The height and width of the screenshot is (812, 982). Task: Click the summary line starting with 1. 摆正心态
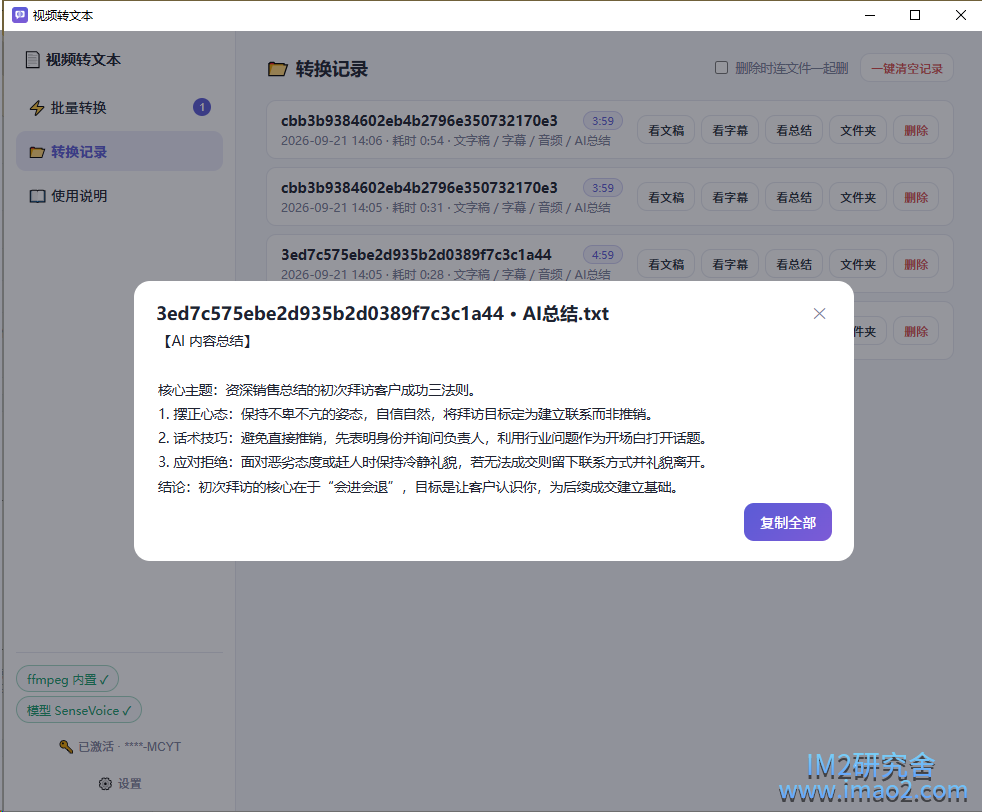[x=407, y=414]
